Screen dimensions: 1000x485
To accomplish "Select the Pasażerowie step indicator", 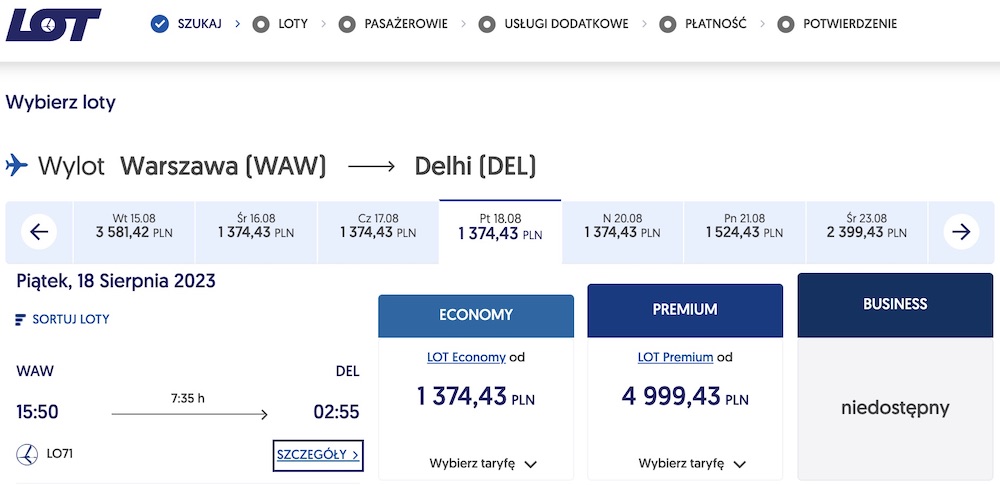I will 393,24.
